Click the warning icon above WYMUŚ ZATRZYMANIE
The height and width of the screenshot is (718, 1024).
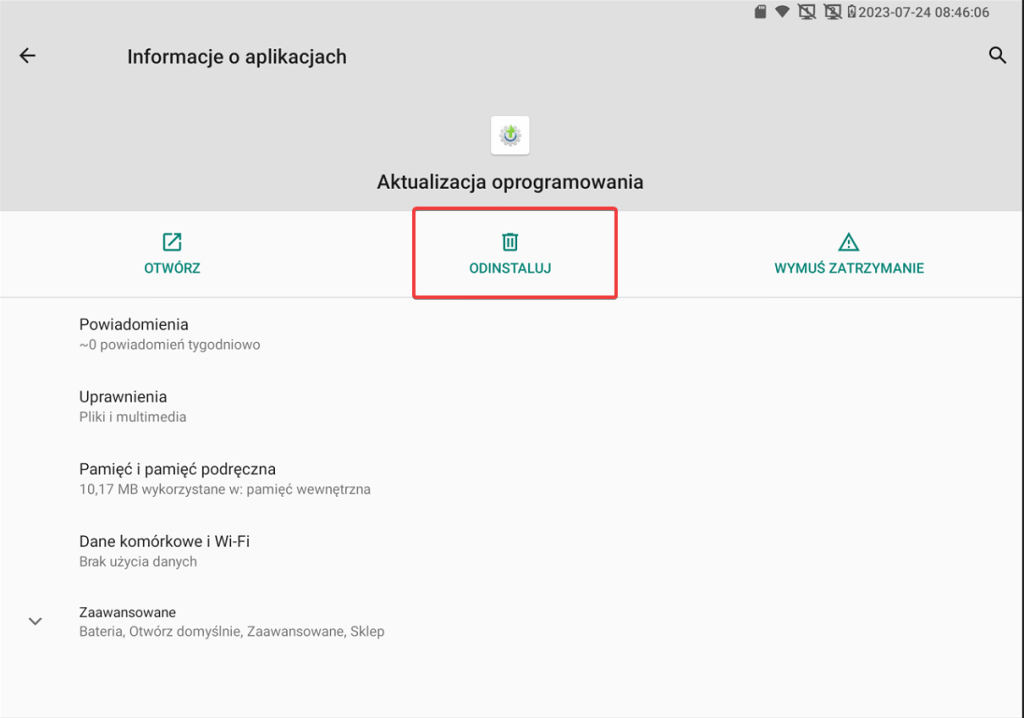click(x=848, y=241)
